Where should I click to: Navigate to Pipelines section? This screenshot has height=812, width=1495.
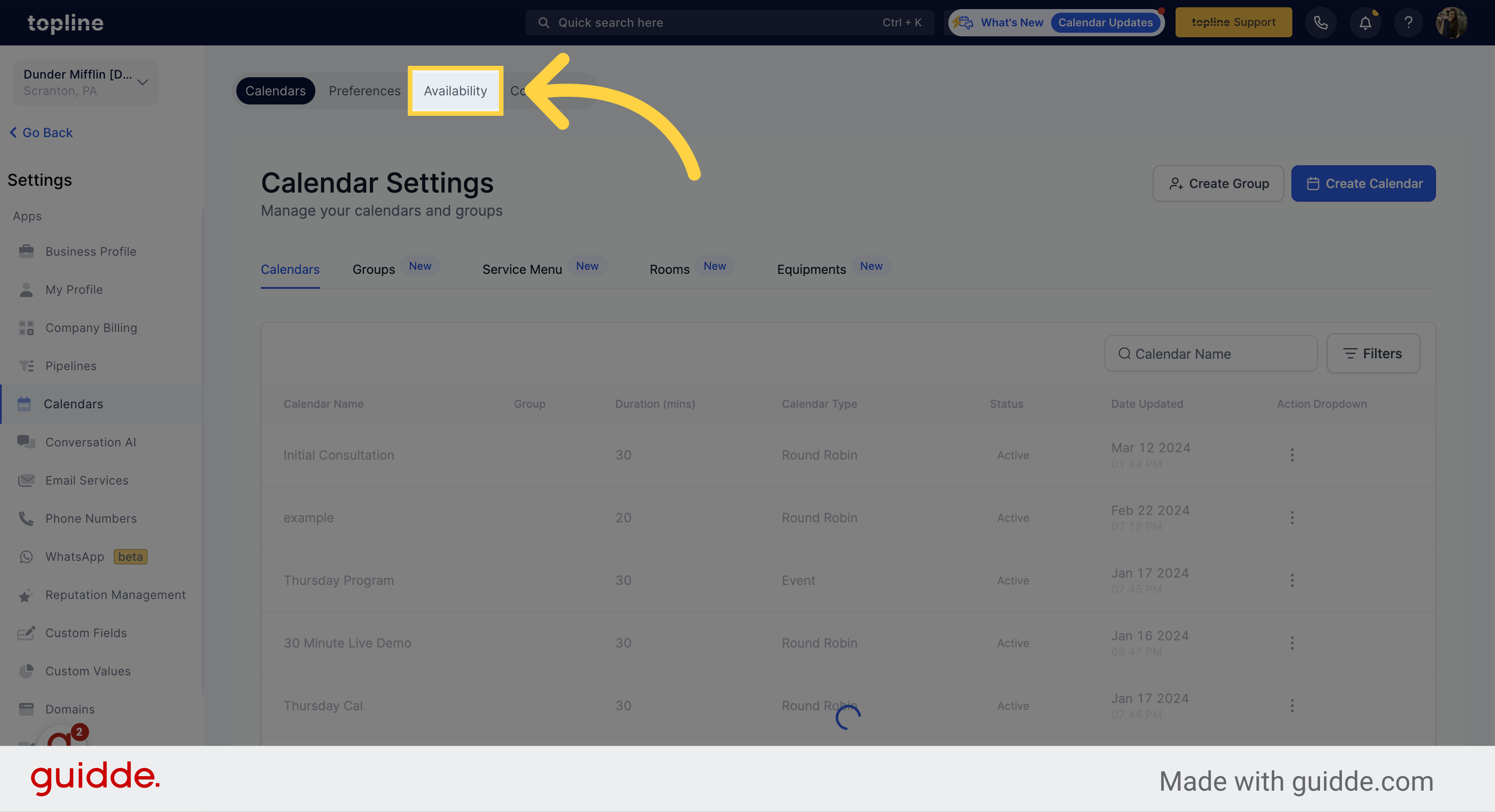(70, 366)
